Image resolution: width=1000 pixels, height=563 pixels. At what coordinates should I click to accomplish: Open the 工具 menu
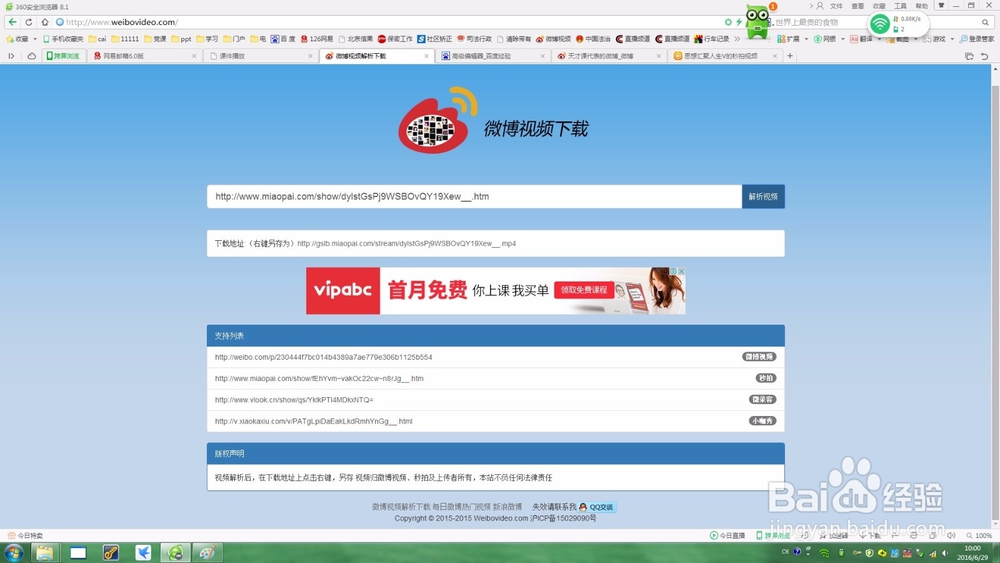click(900, 6)
